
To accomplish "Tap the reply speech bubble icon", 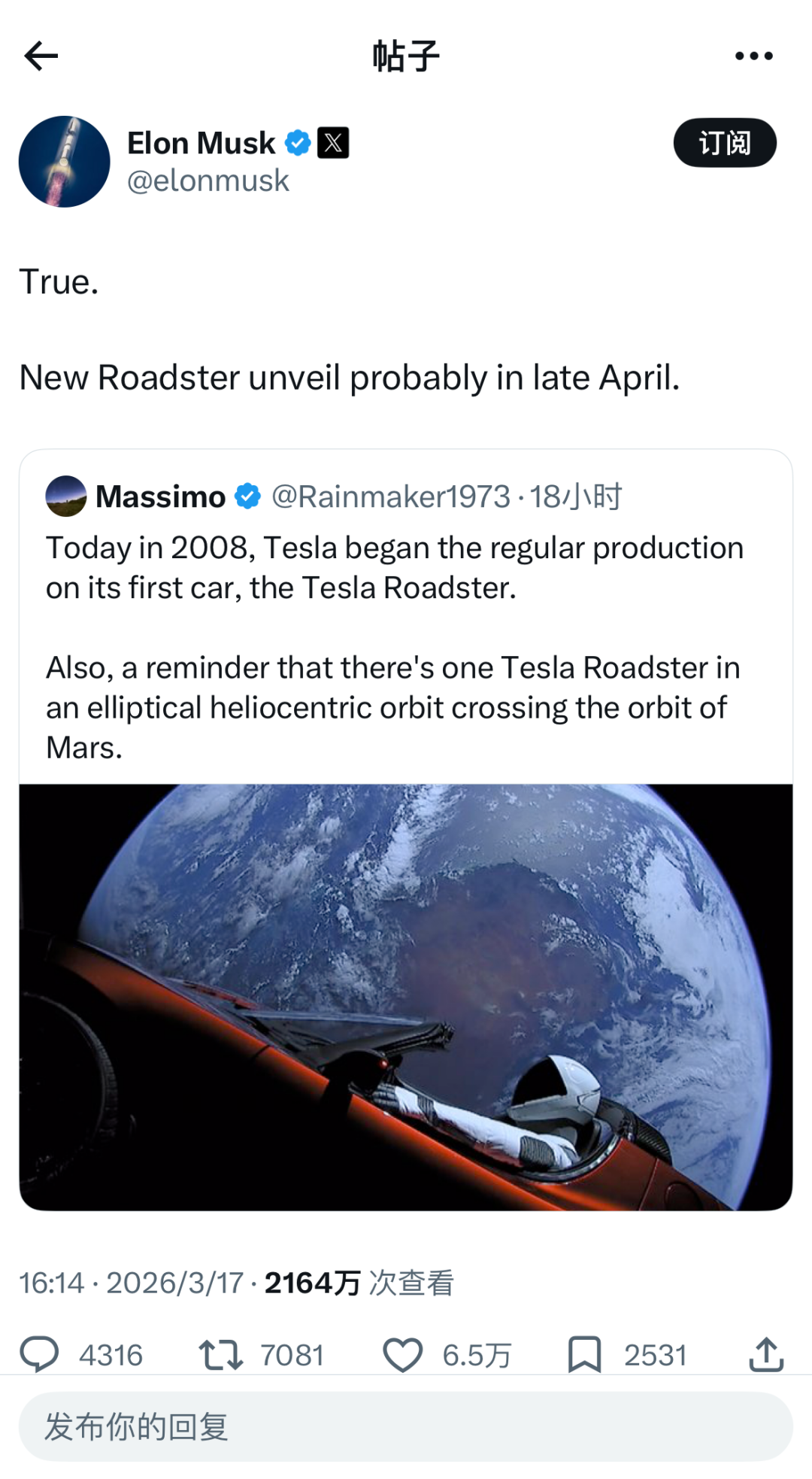I will pyautogui.click(x=39, y=1355).
